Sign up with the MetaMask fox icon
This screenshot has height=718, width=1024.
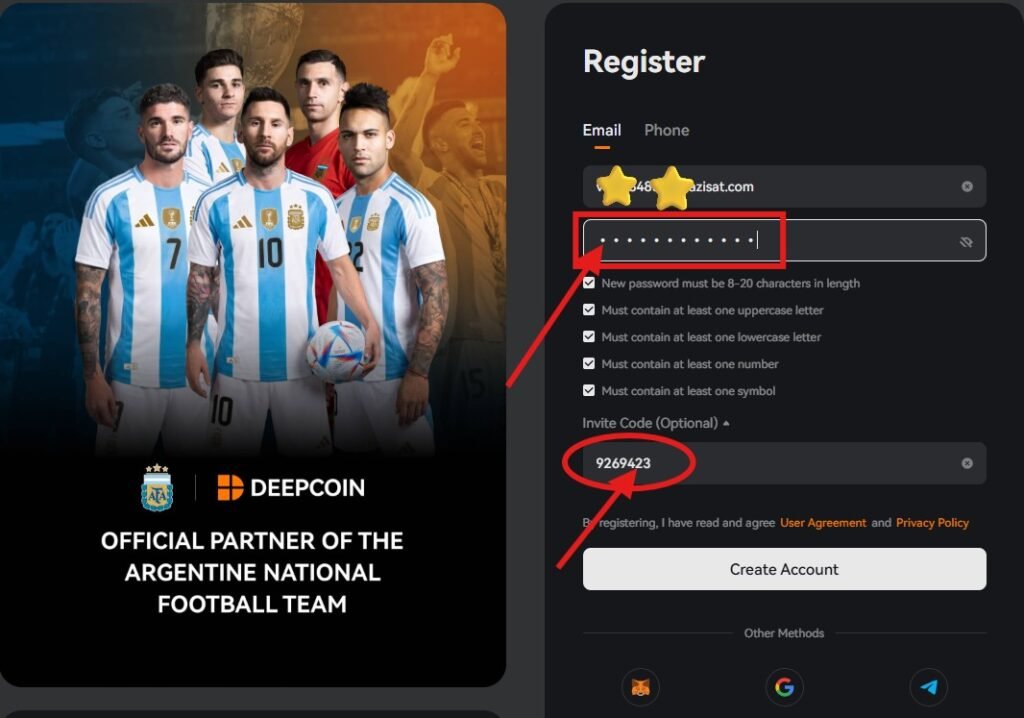click(x=640, y=687)
